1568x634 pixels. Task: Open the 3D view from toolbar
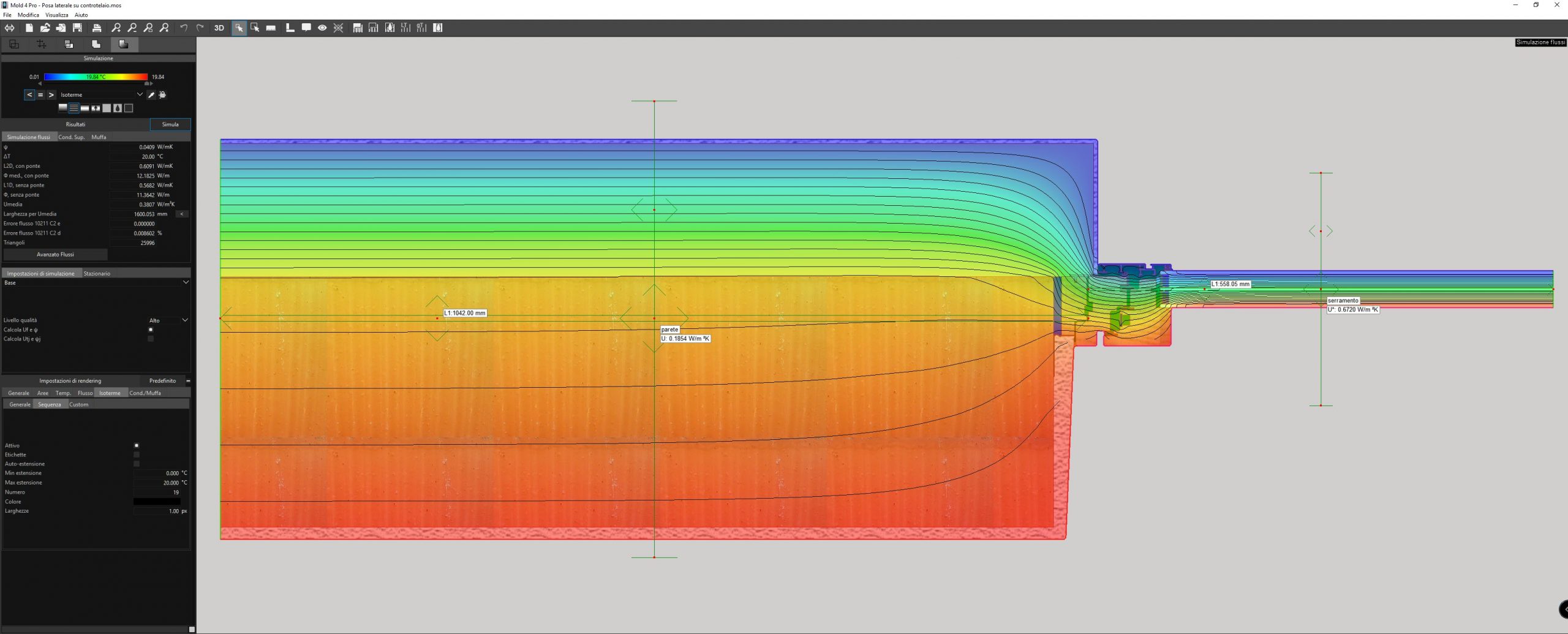coord(219,28)
